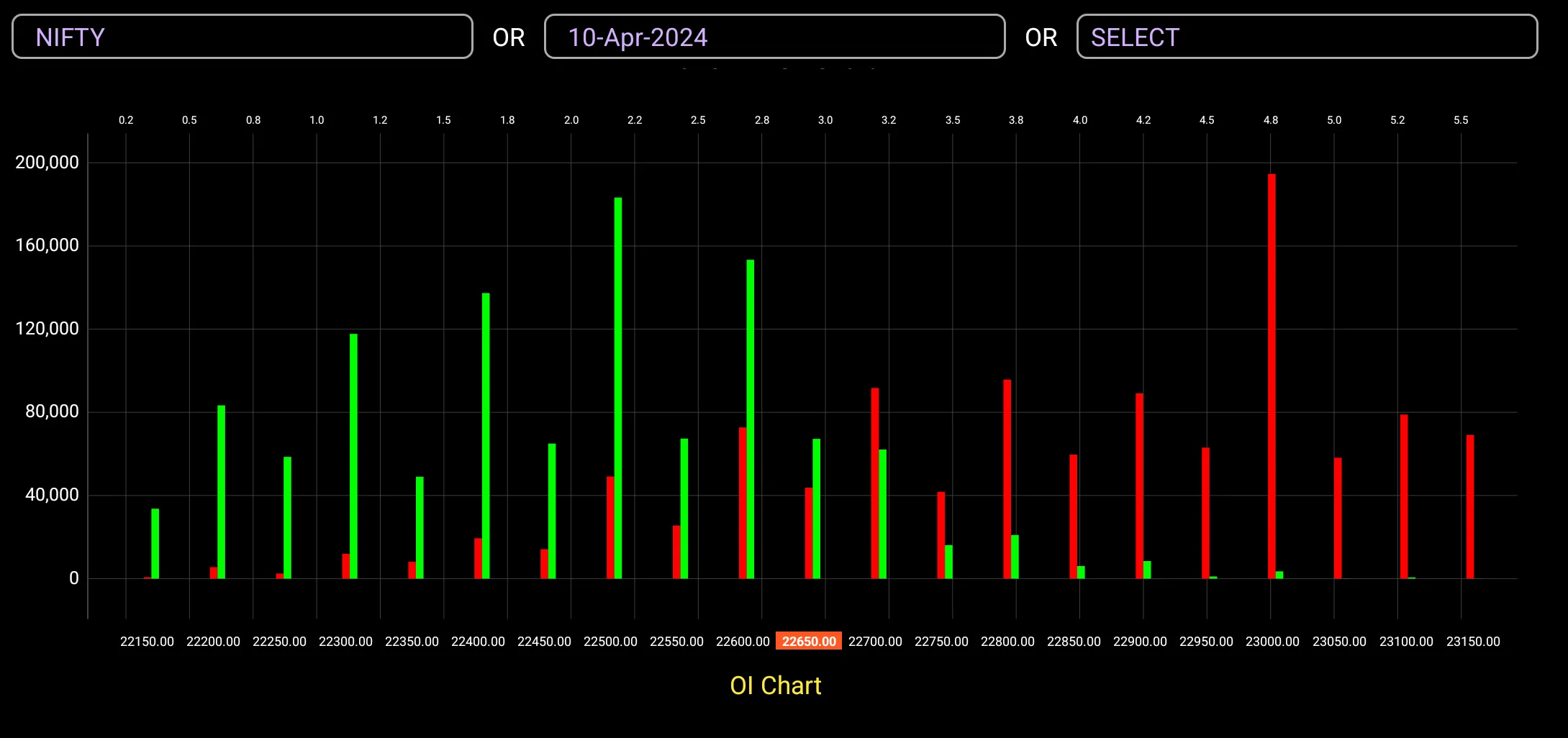Select the green bar at 22400 strike
The image size is (1568, 738).
486,435
